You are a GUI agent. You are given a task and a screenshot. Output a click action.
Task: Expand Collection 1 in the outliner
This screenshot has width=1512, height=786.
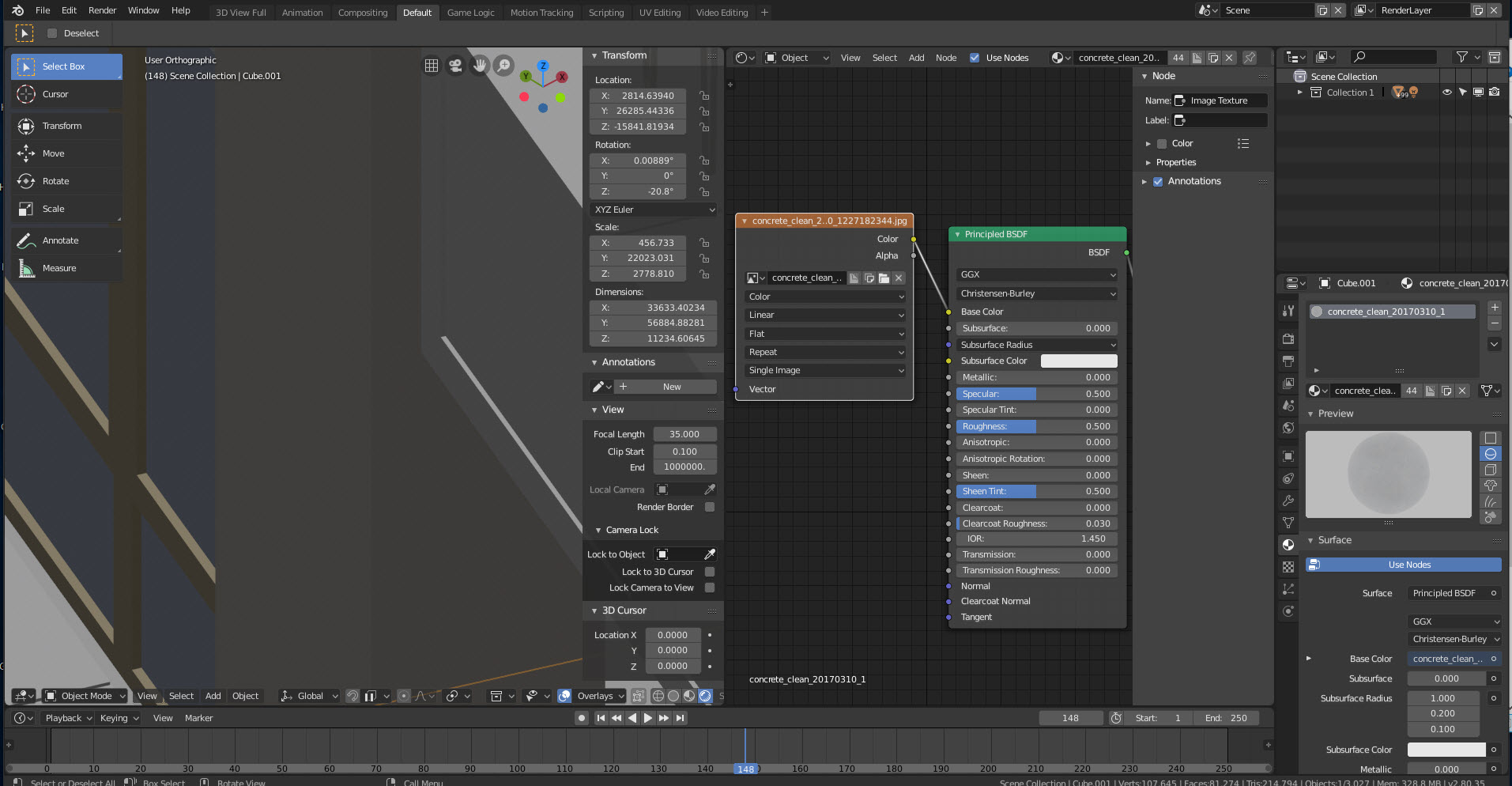1299,92
